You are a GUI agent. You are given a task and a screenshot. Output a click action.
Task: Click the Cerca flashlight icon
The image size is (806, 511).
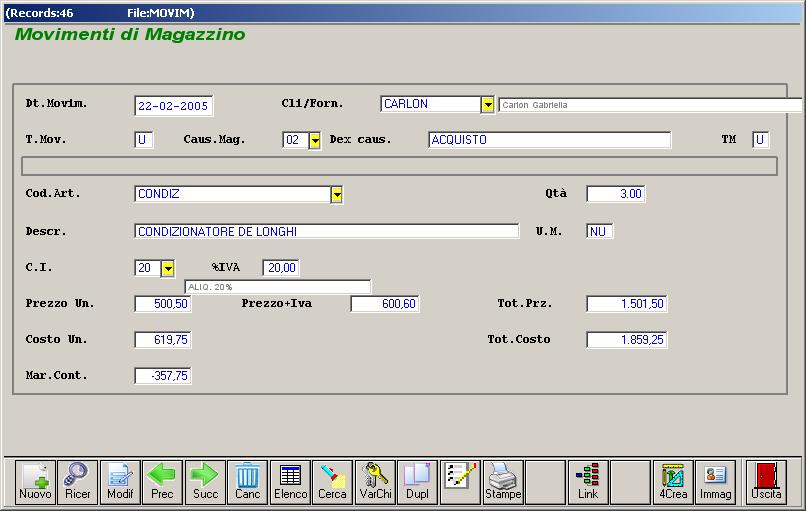(x=333, y=482)
